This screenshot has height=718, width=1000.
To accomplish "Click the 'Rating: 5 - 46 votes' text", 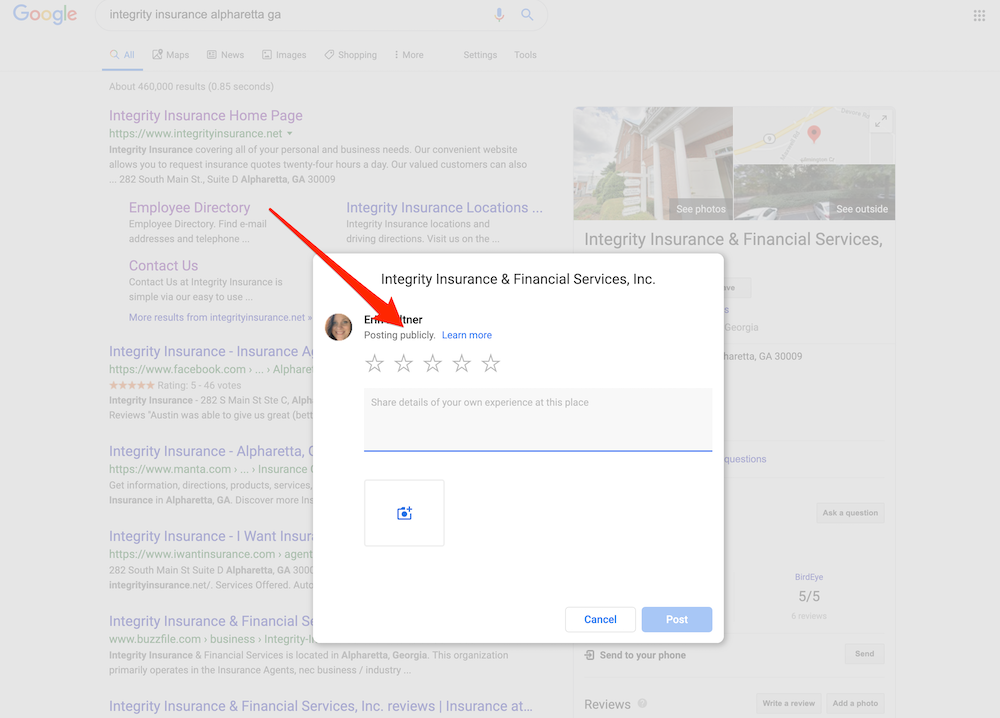I will point(199,385).
